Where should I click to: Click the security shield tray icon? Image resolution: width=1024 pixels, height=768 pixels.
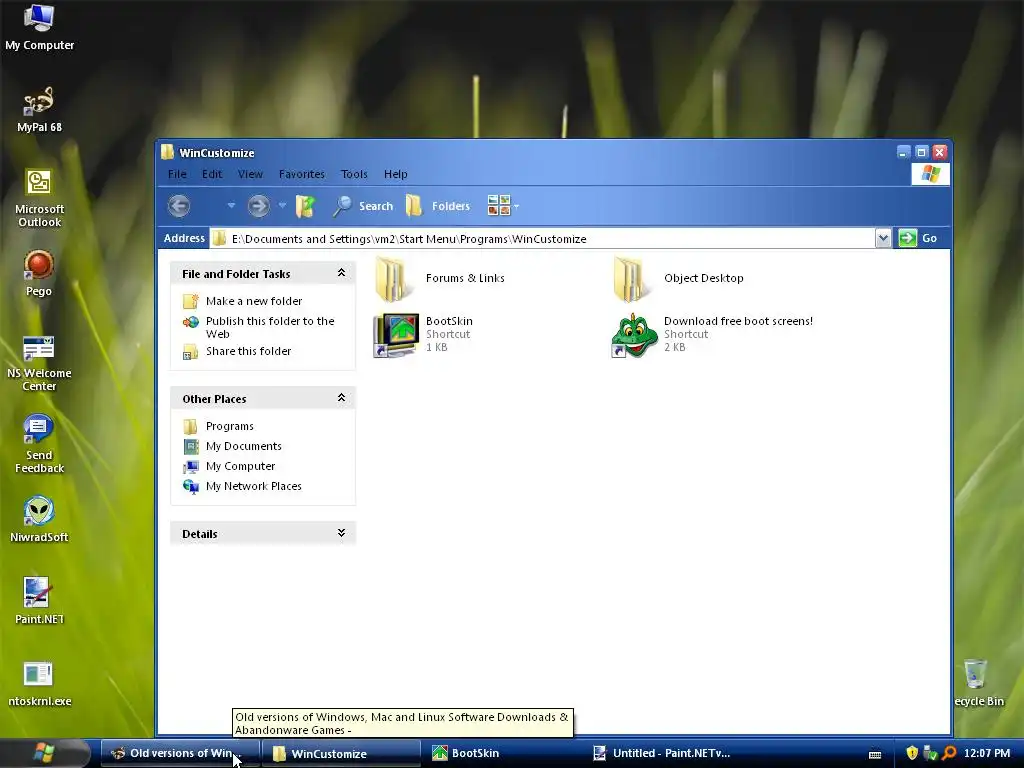(x=912, y=753)
